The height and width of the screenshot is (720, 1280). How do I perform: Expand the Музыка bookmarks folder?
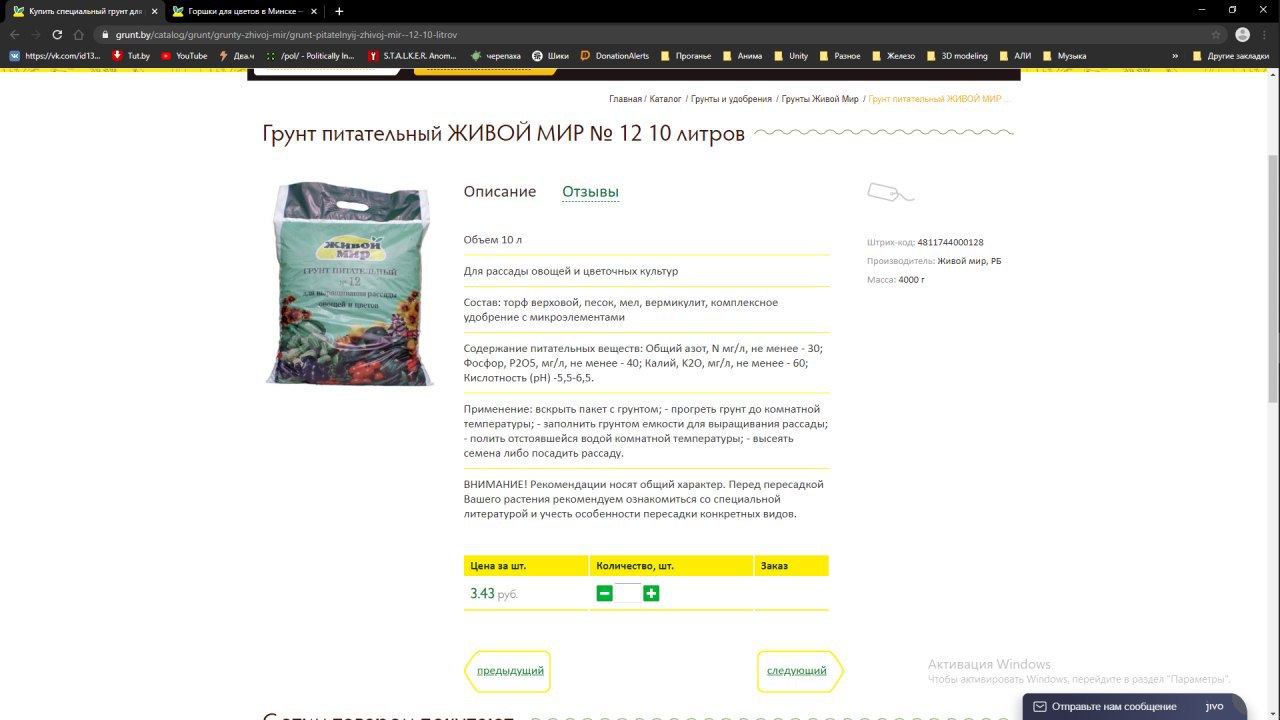coord(1064,56)
